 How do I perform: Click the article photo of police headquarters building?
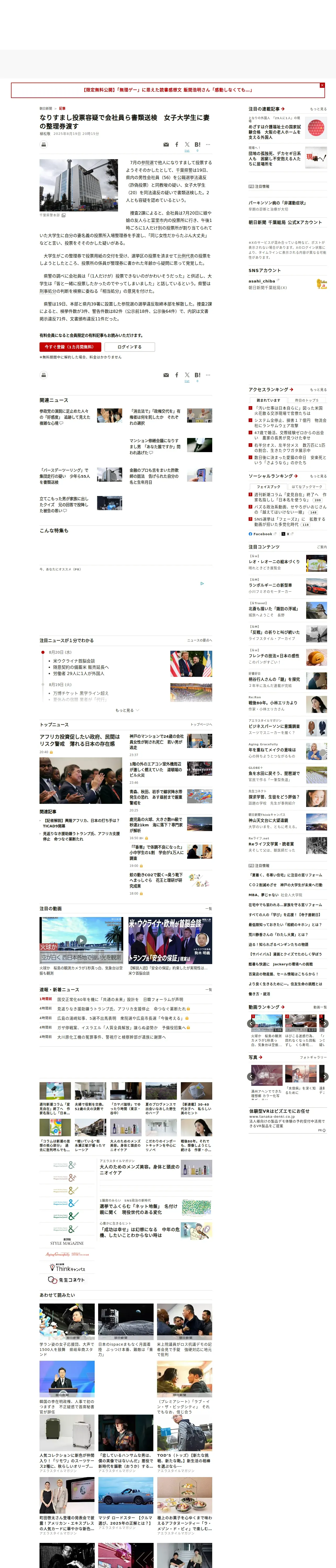79,186
